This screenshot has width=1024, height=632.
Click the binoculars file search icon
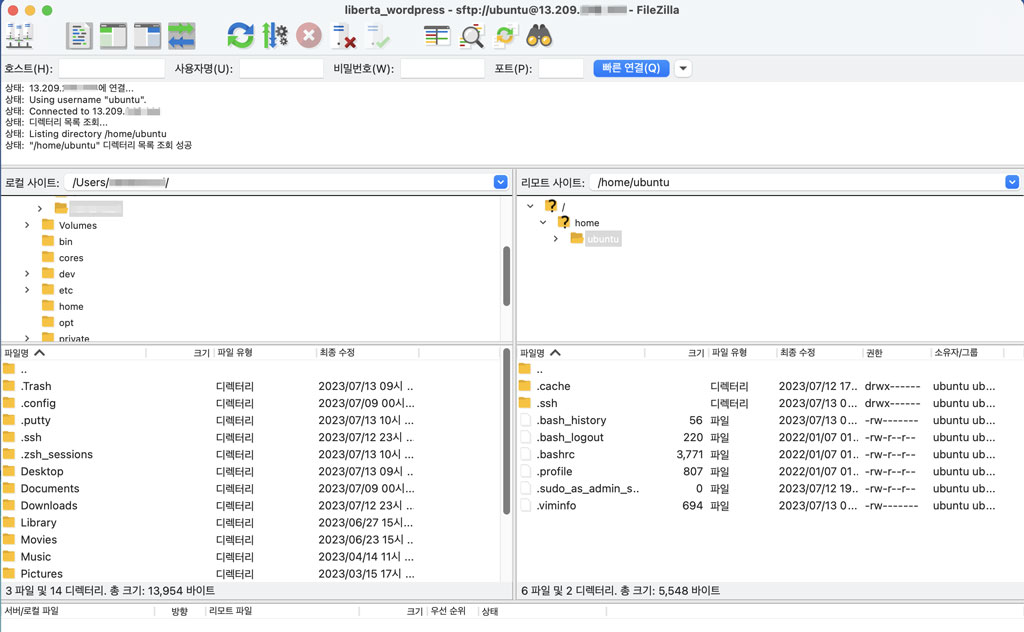point(539,36)
